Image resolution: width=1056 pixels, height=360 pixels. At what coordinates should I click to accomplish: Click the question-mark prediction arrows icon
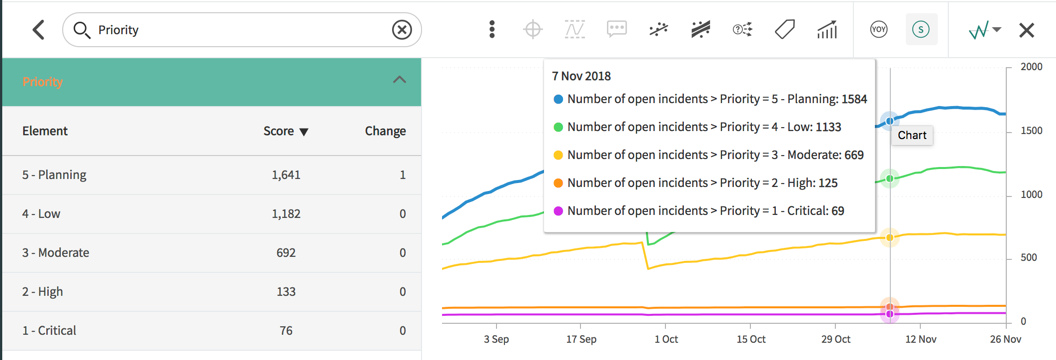click(x=742, y=30)
